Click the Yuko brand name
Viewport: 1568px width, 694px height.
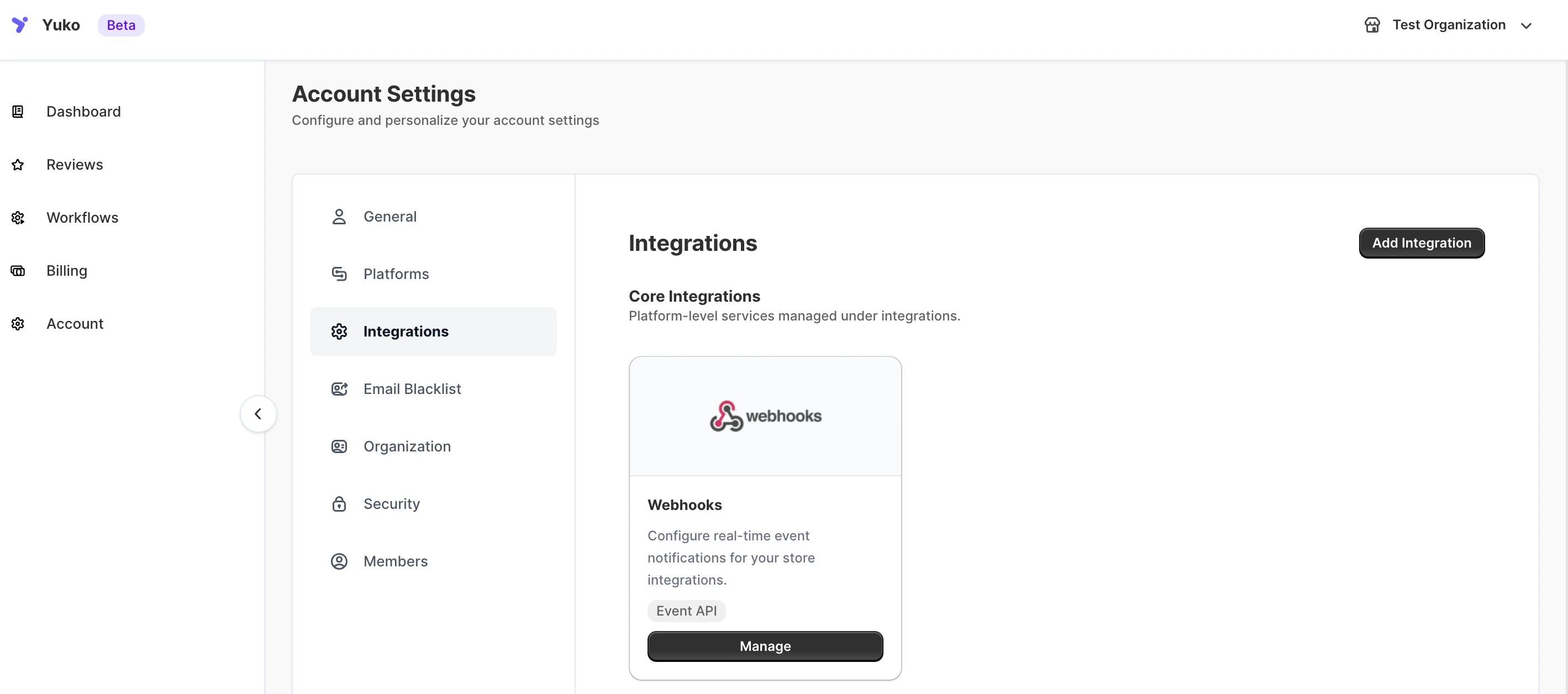[61, 25]
